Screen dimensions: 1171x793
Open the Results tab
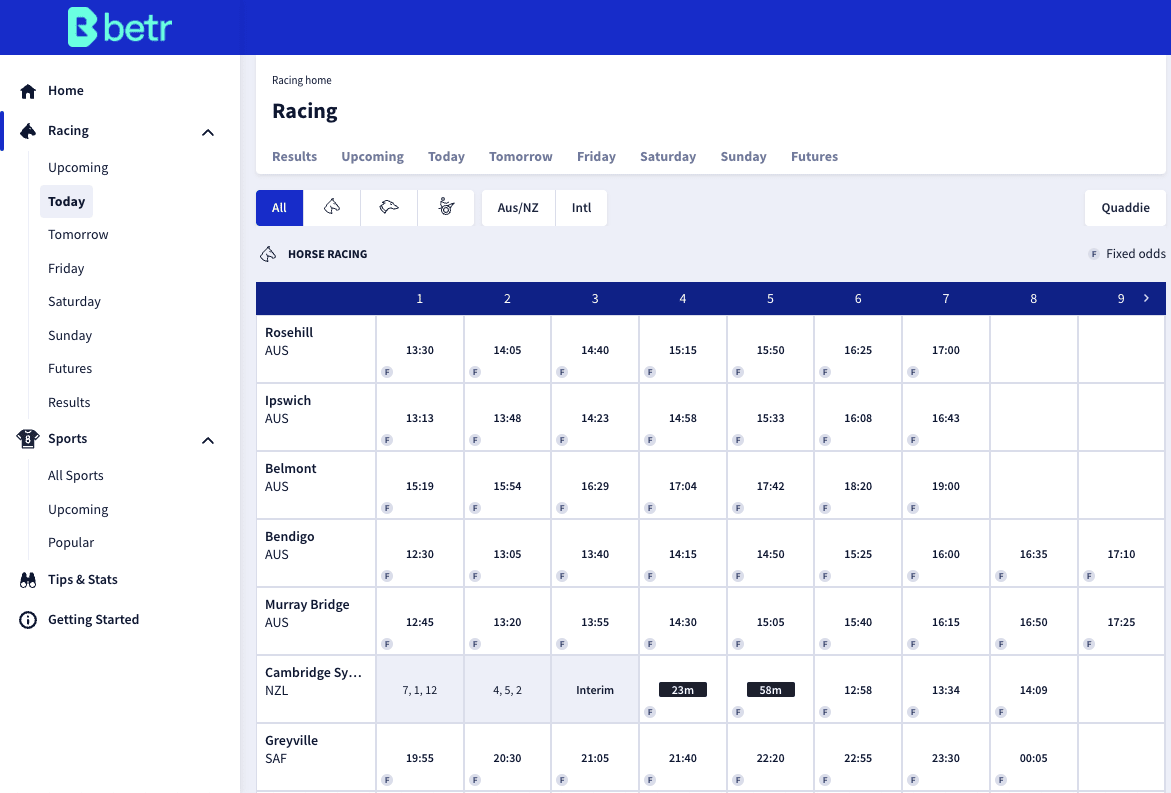coord(294,157)
